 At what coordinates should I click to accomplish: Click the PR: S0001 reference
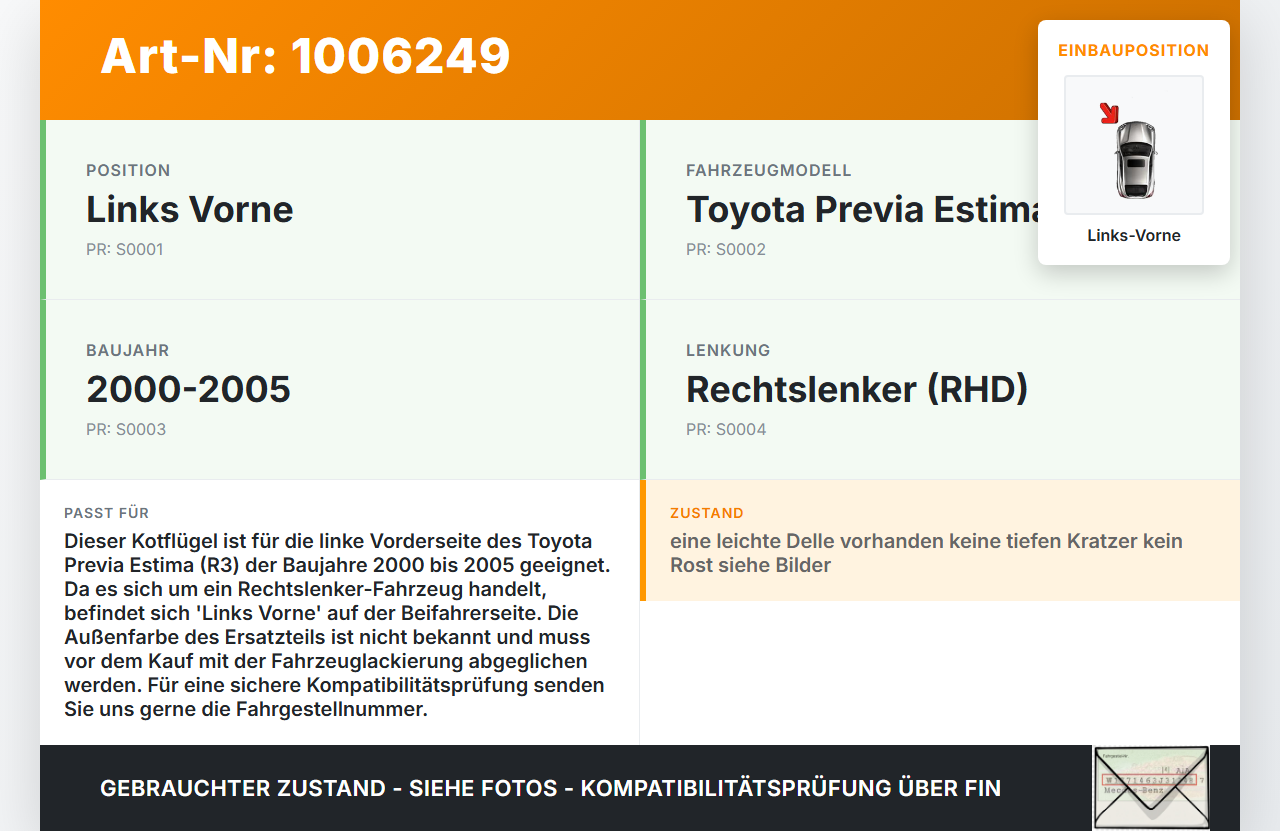124,249
